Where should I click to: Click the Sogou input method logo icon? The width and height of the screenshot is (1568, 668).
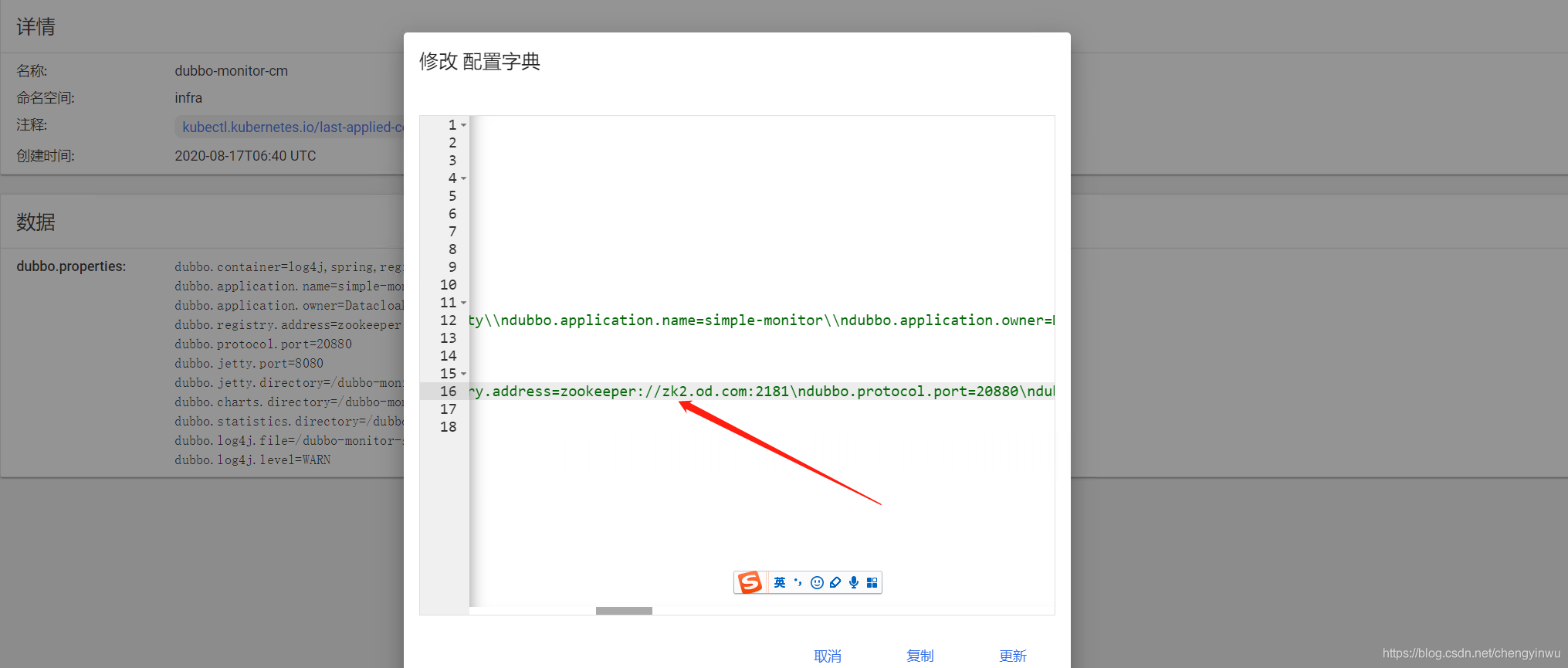click(750, 582)
